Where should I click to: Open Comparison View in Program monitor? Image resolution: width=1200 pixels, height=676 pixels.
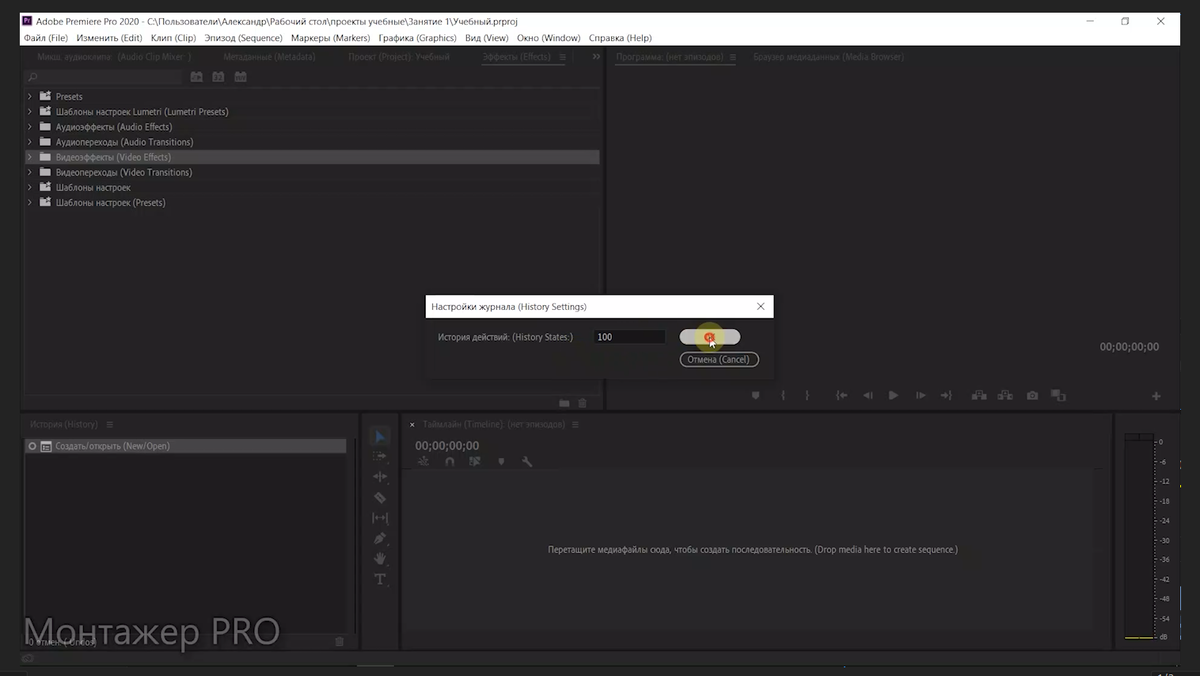click(1058, 396)
